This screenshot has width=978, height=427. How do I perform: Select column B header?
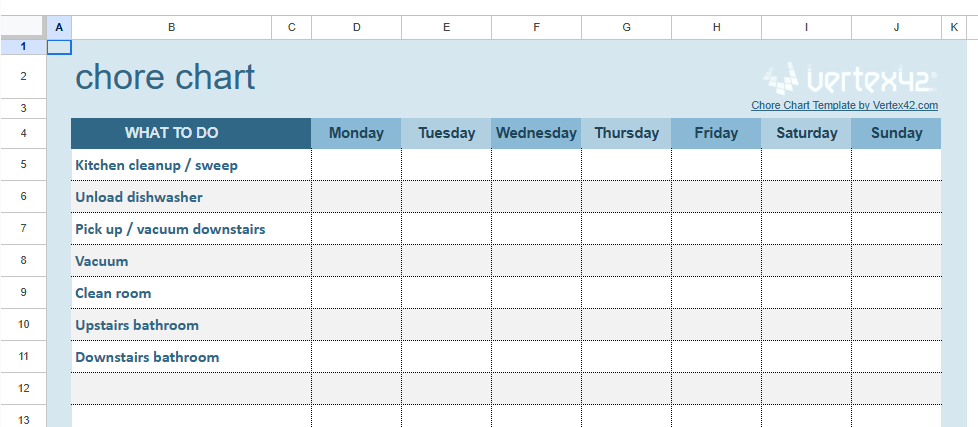point(171,27)
